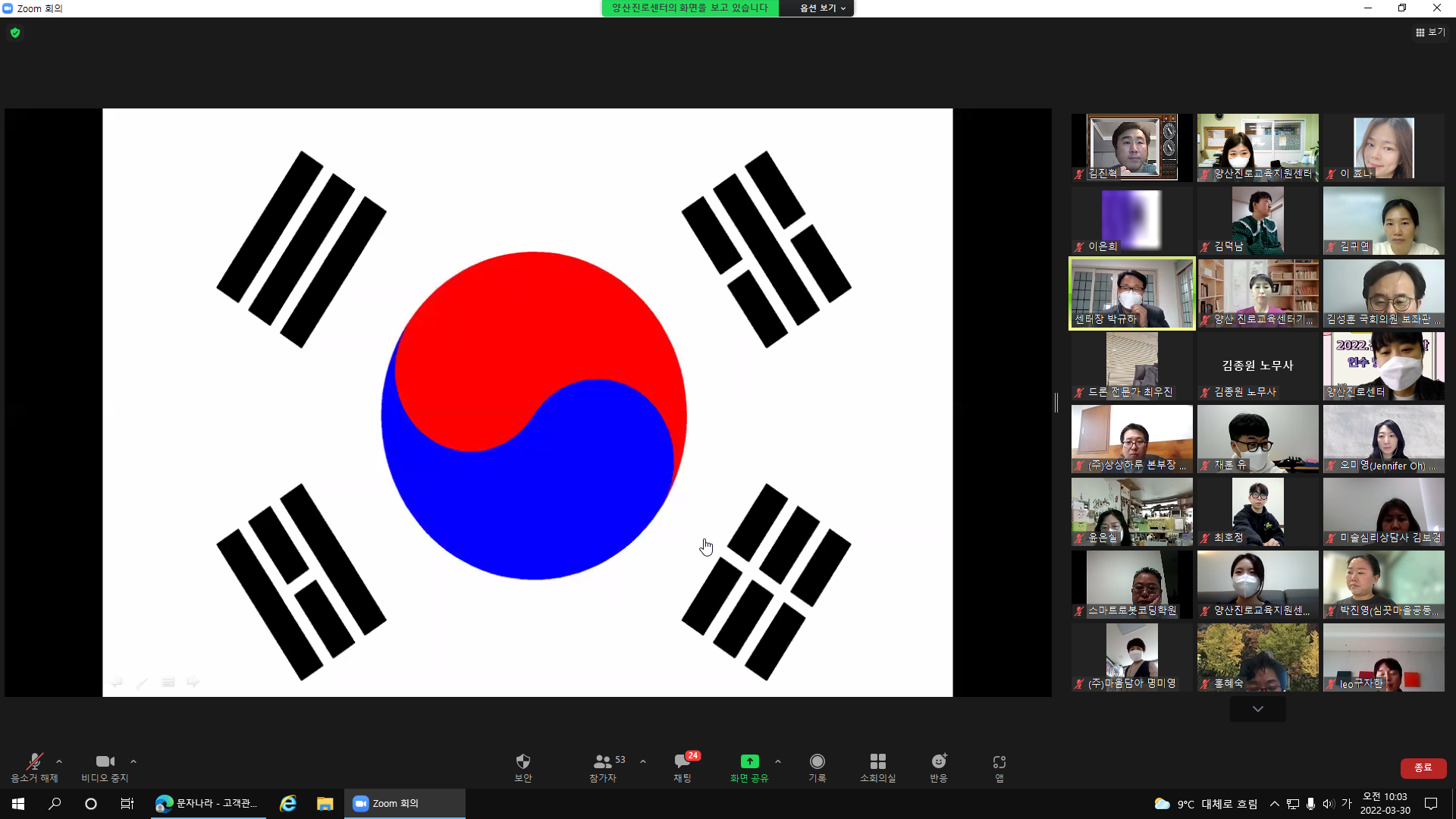
Task: Expand the video options arrow
Action: 133,761
